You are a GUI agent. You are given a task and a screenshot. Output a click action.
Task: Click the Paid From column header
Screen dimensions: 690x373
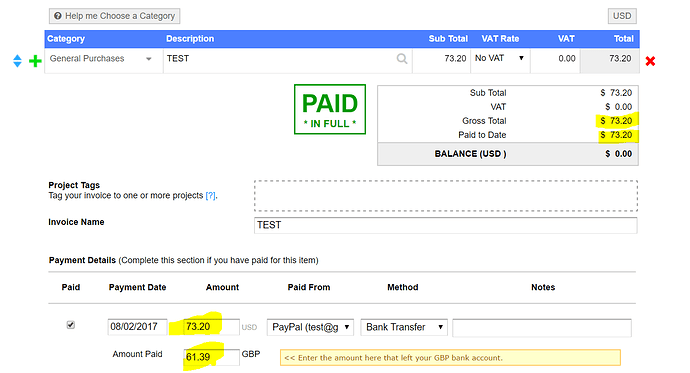tap(309, 287)
